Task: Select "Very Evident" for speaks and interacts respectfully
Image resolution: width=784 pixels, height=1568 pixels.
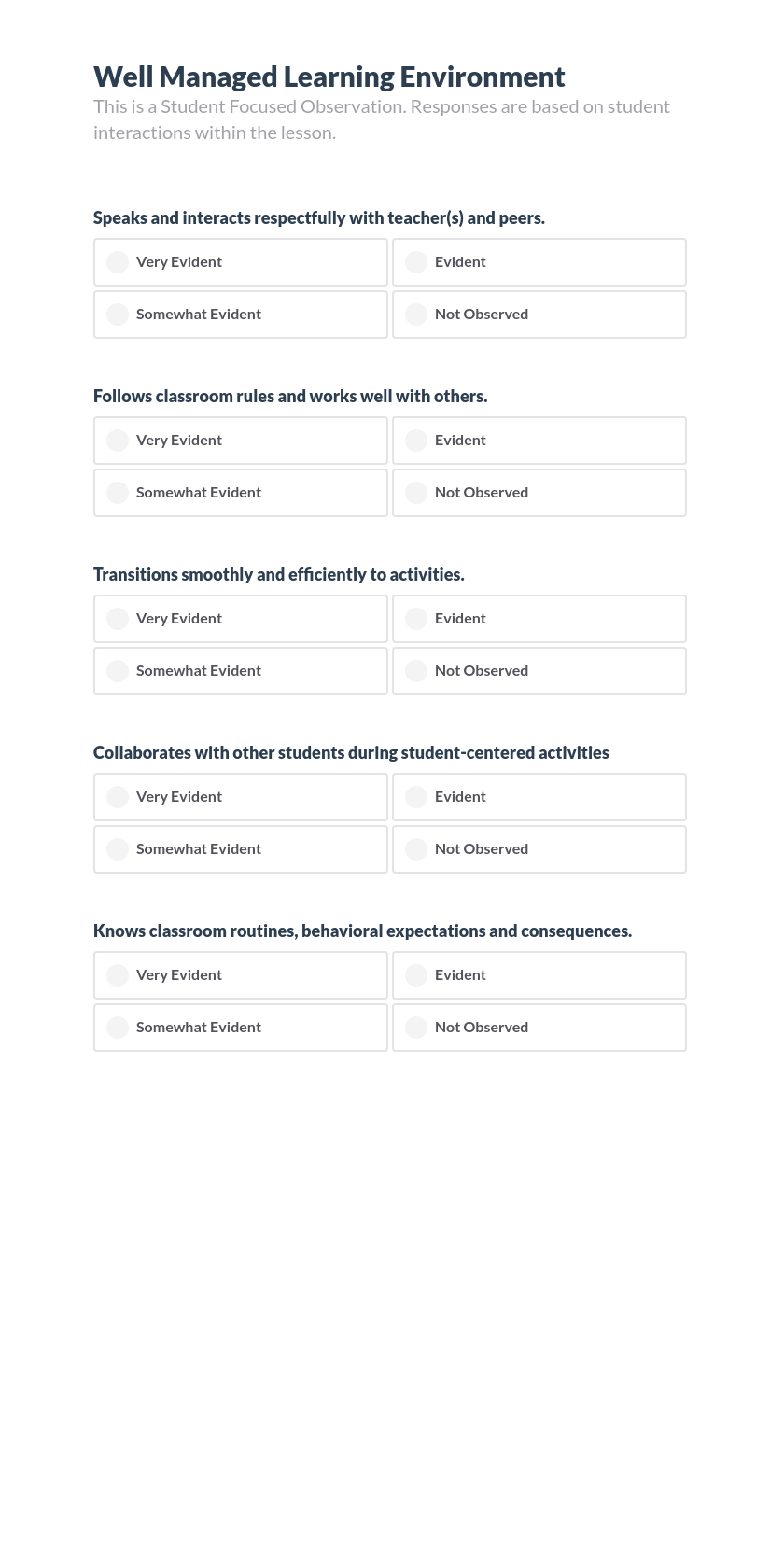Action: pos(240,262)
